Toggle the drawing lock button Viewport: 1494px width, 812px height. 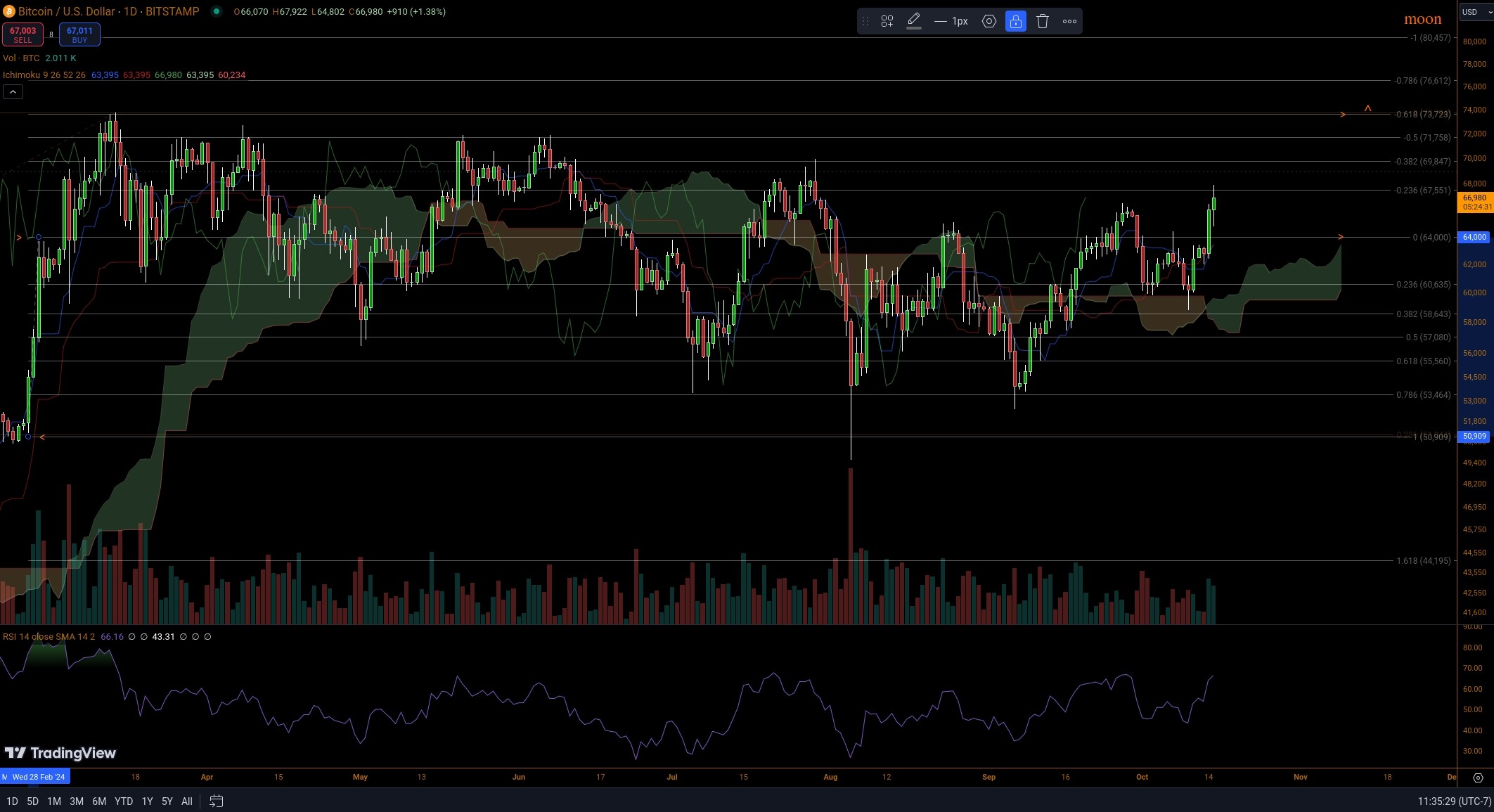pyautogui.click(x=1016, y=21)
